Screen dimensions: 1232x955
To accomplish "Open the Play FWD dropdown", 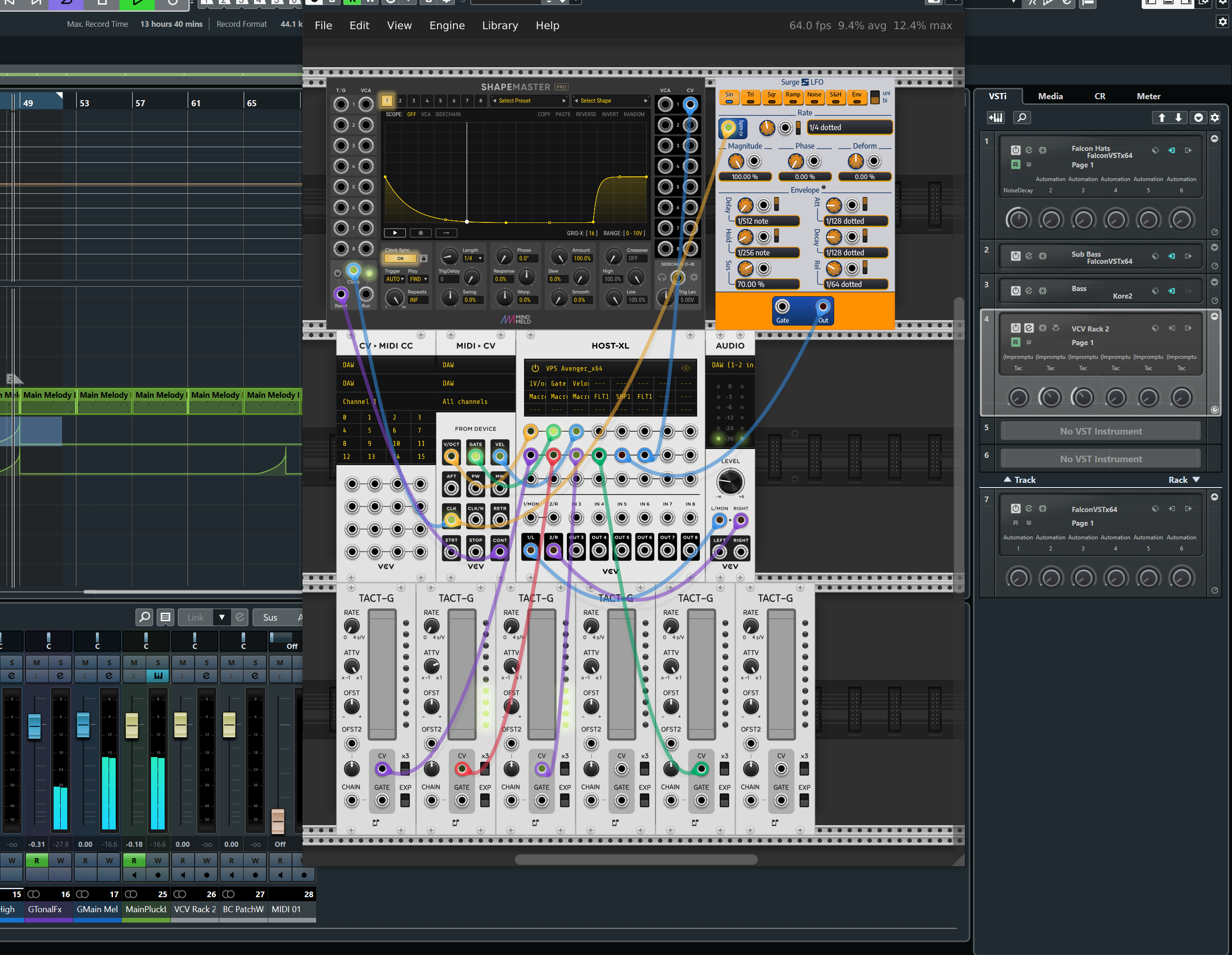I will [x=418, y=279].
